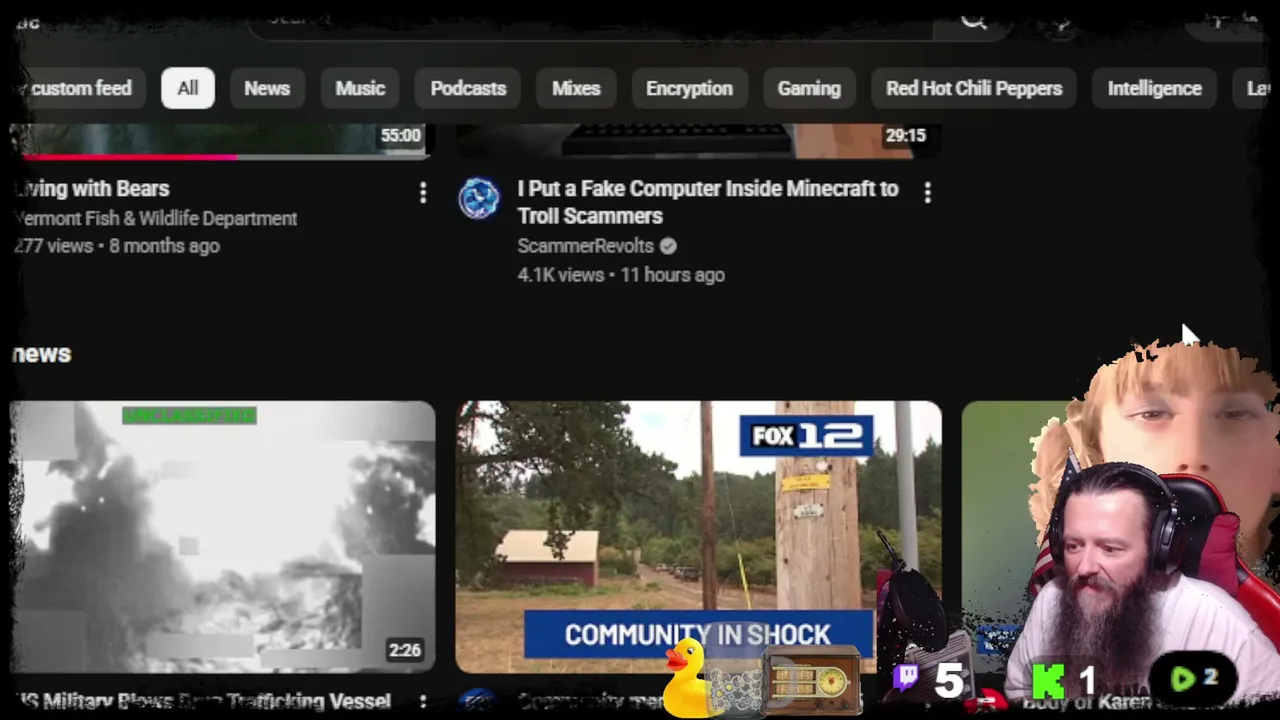The height and width of the screenshot is (720, 1280).
Task: Open the FOX 12 Community in Shock thumbnail
Action: click(x=698, y=536)
